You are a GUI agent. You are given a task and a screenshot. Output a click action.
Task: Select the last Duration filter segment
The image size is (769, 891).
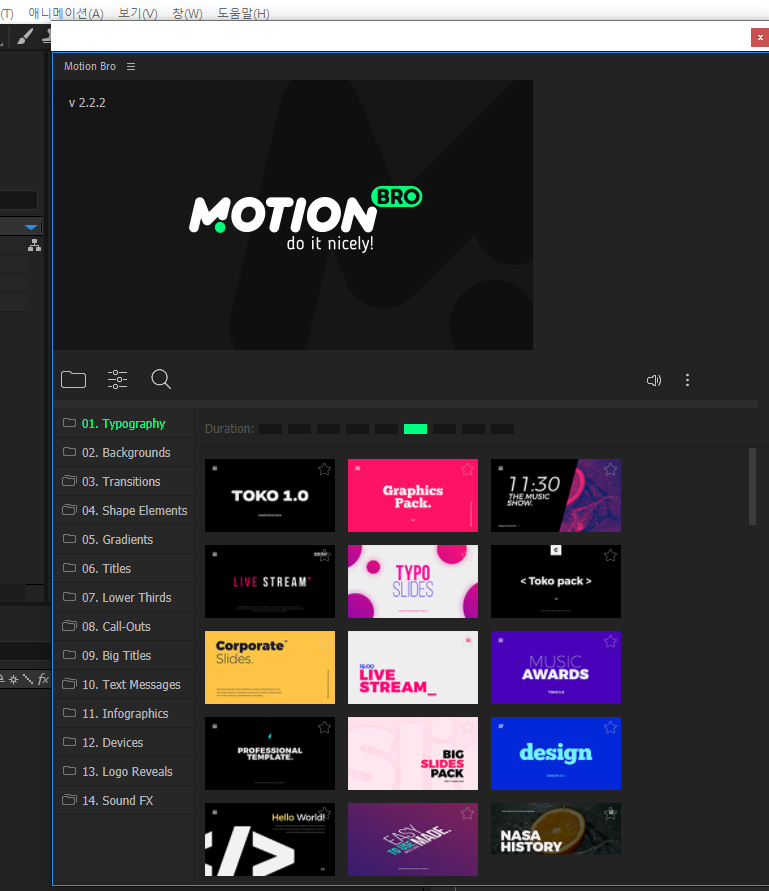pyautogui.click(x=502, y=429)
